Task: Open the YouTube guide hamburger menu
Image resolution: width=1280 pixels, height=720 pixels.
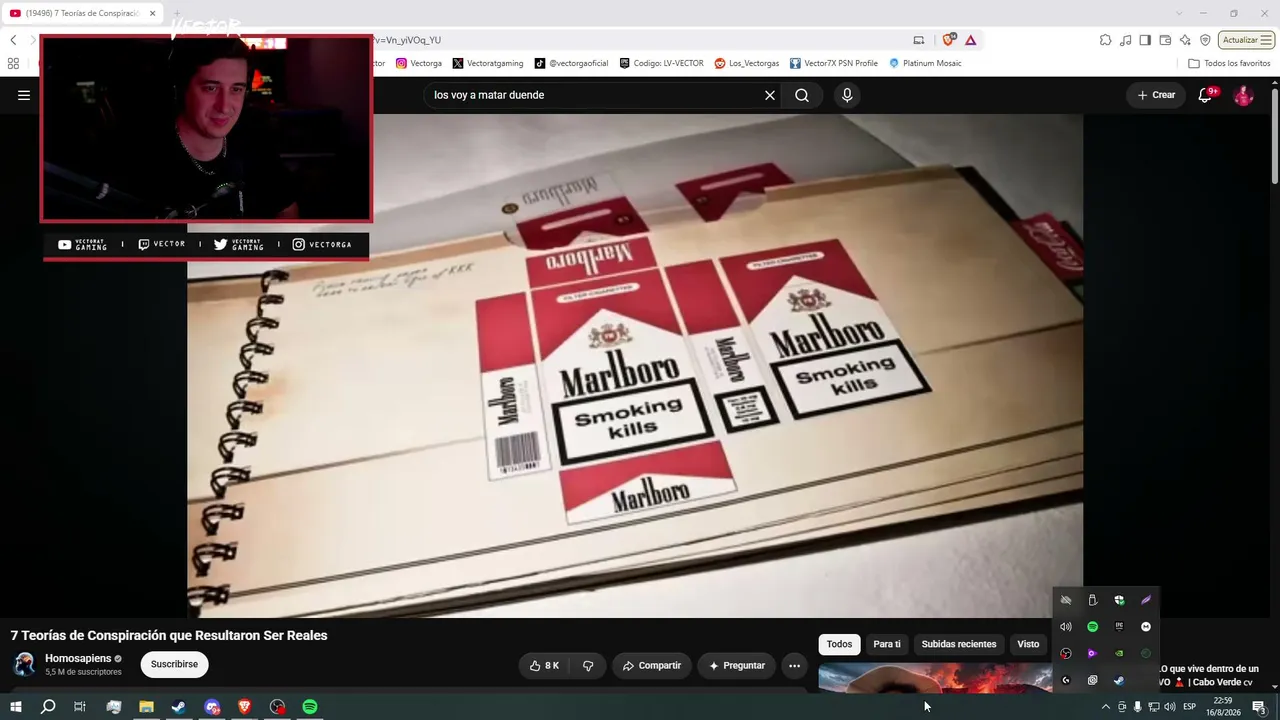Action: coord(24,95)
